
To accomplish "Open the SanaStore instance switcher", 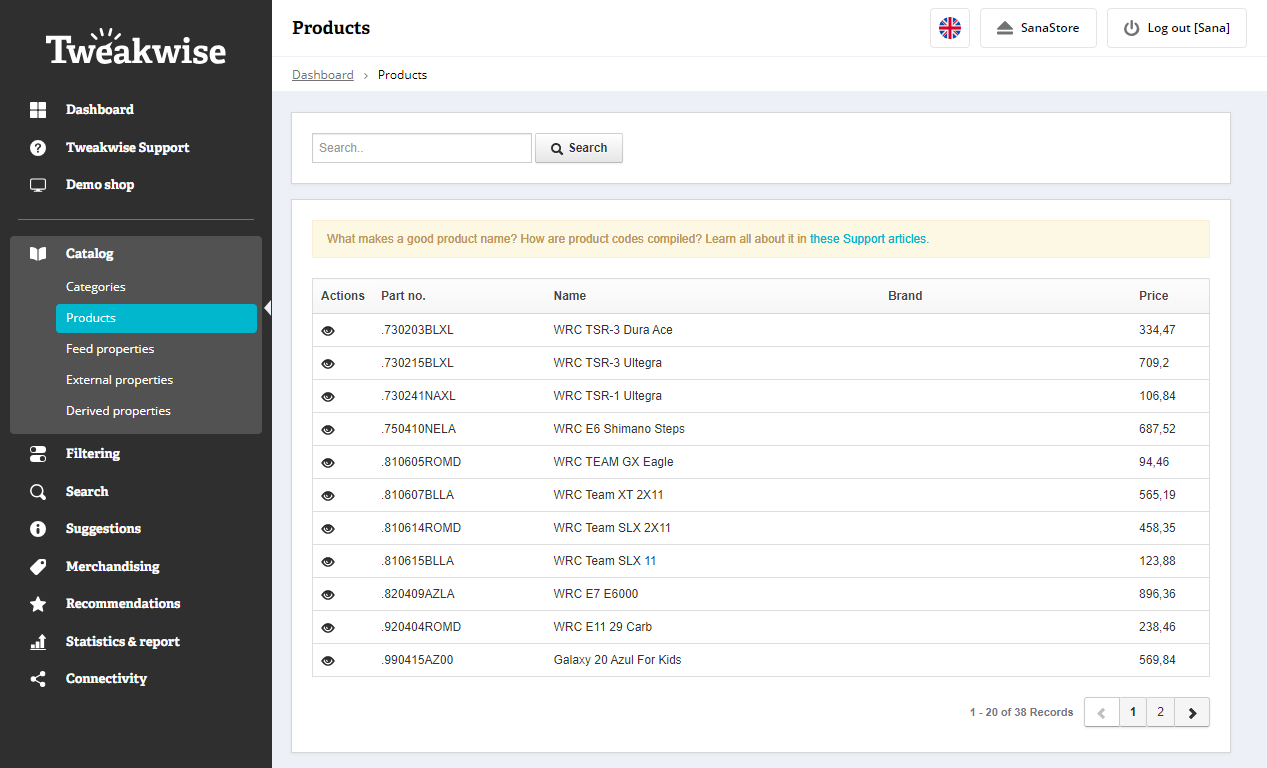I will click(1038, 28).
